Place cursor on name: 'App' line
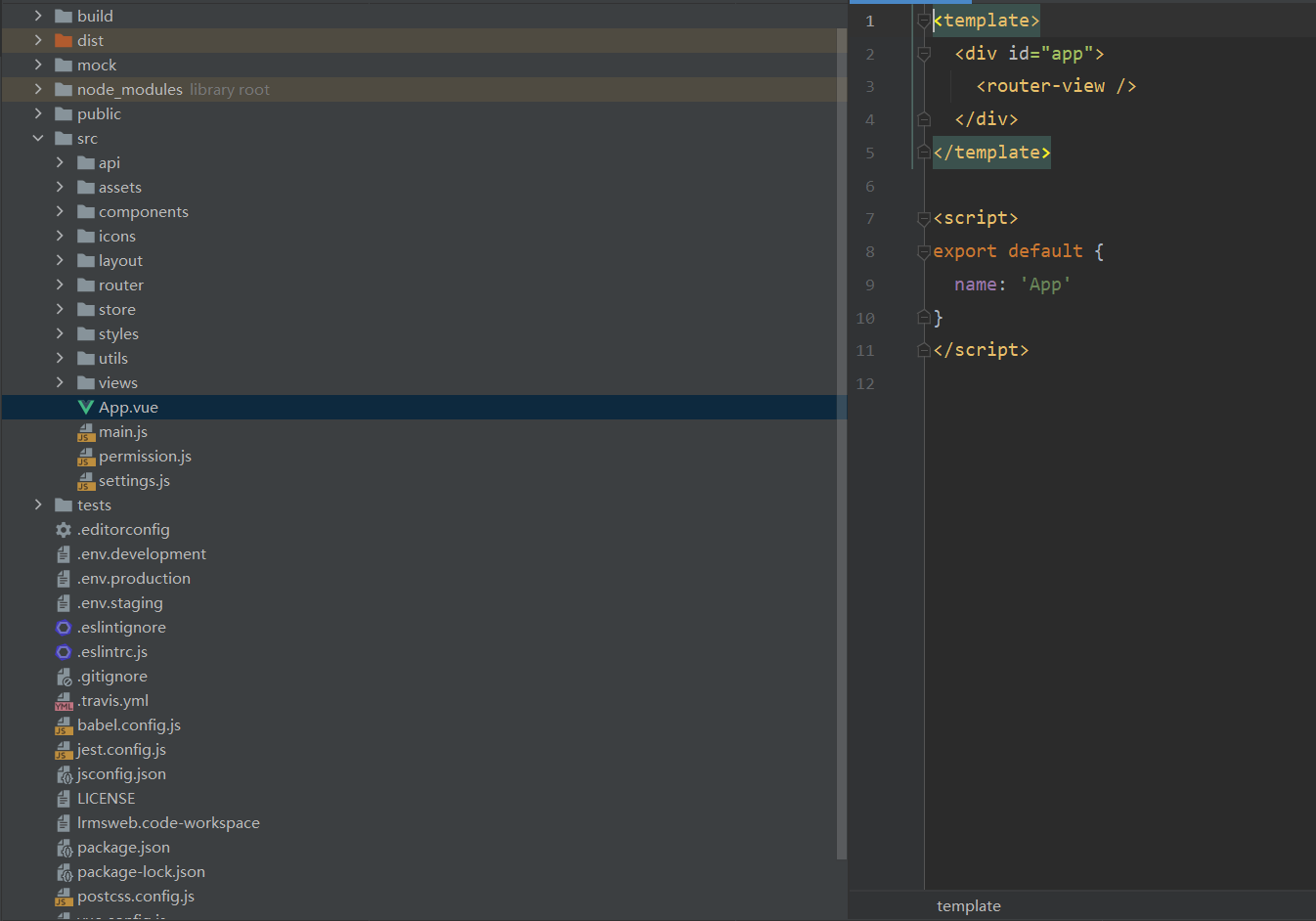The image size is (1316, 921). (x=1012, y=285)
